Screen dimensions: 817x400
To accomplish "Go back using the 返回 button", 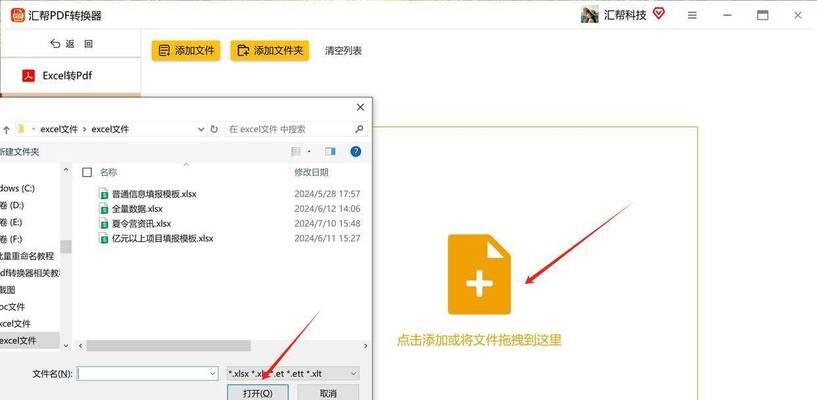I will click(x=71, y=44).
